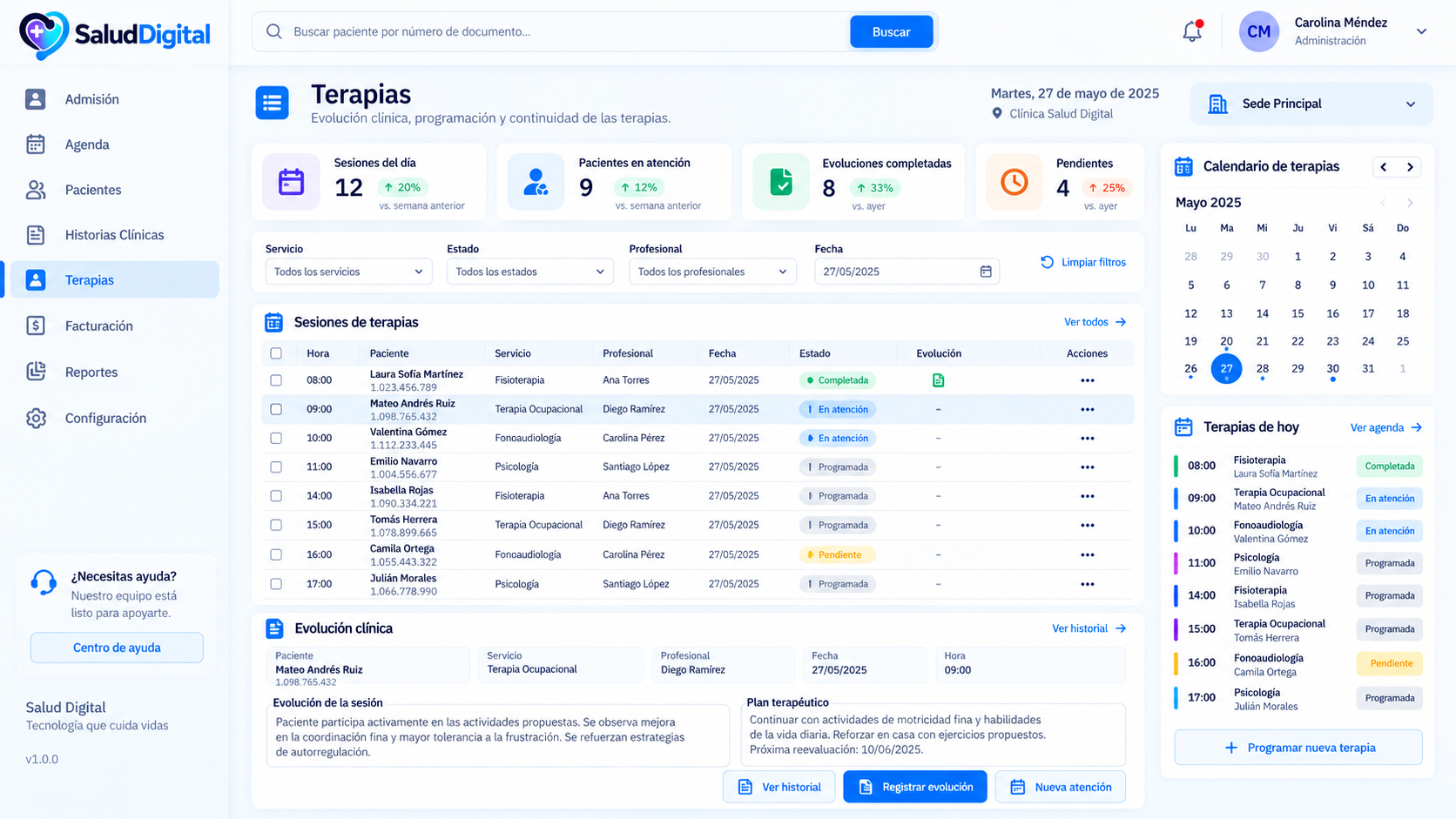Select day 28 in the May calendar
Image resolution: width=1456 pixels, height=819 pixels.
[1262, 369]
